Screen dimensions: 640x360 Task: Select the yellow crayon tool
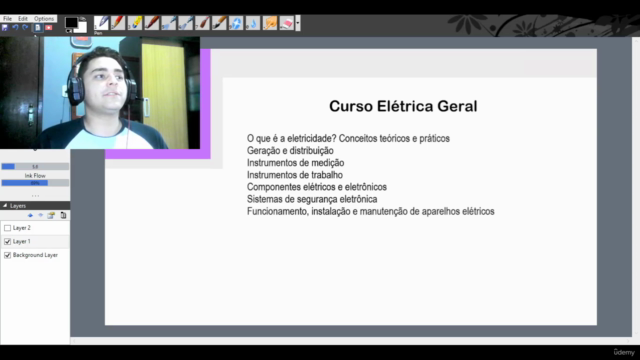point(135,23)
